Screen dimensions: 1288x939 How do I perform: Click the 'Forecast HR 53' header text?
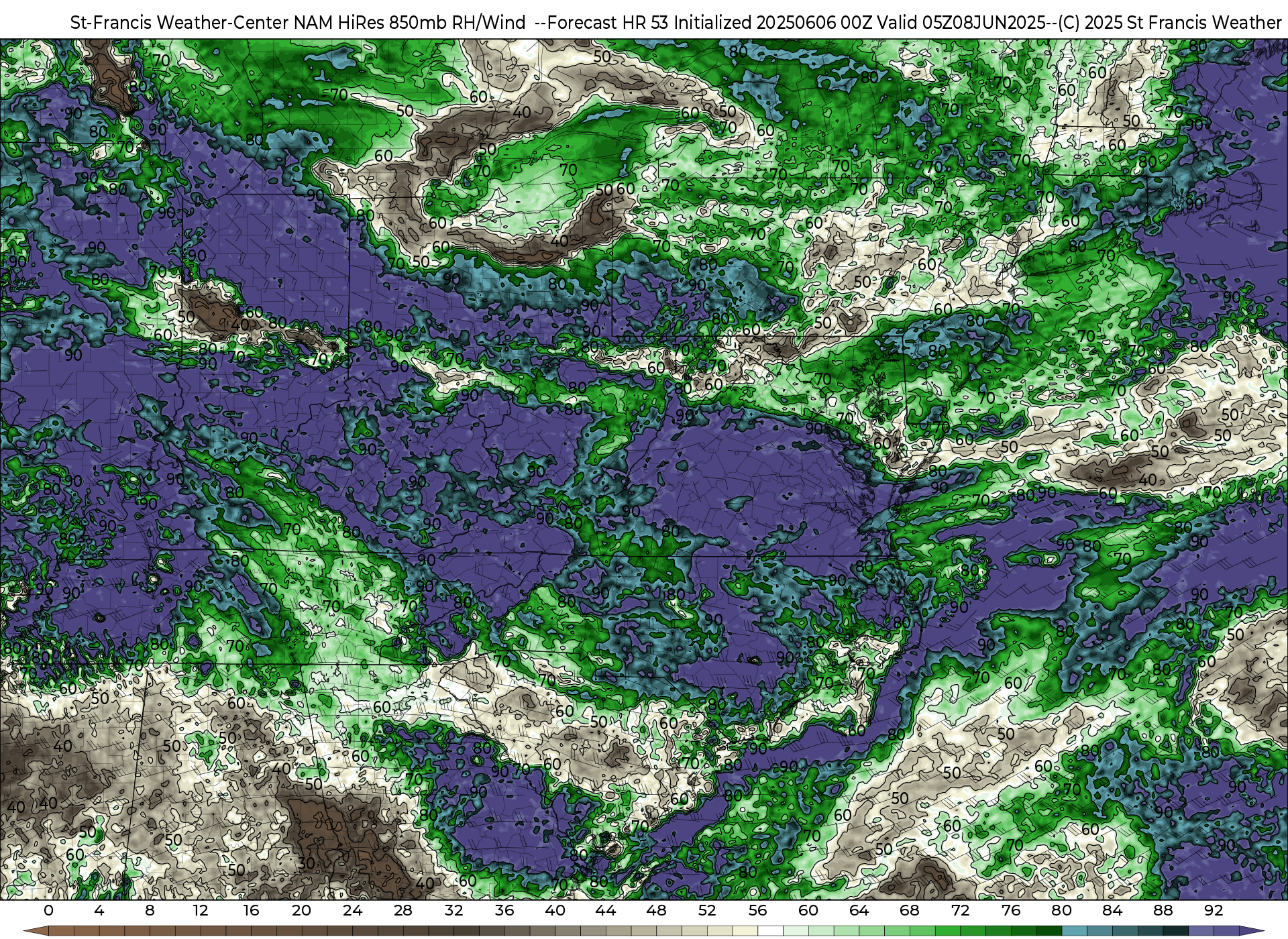point(608,23)
